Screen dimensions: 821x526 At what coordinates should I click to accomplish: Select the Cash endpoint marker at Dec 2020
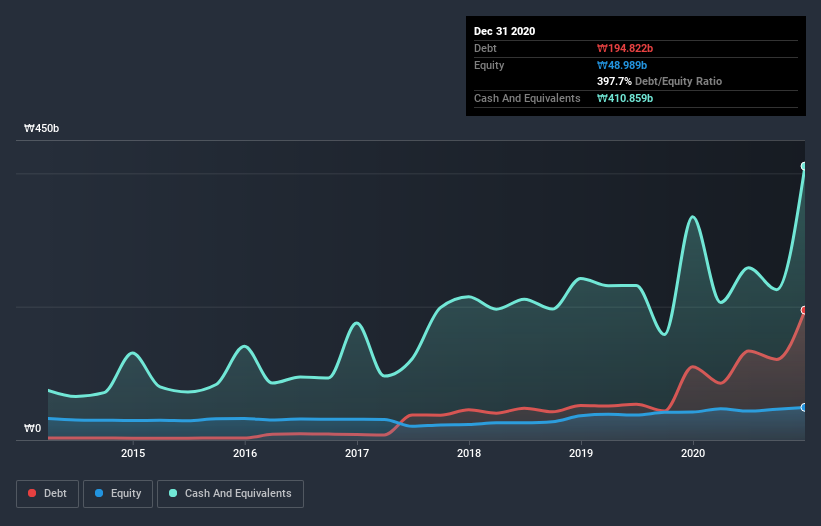tap(804, 166)
